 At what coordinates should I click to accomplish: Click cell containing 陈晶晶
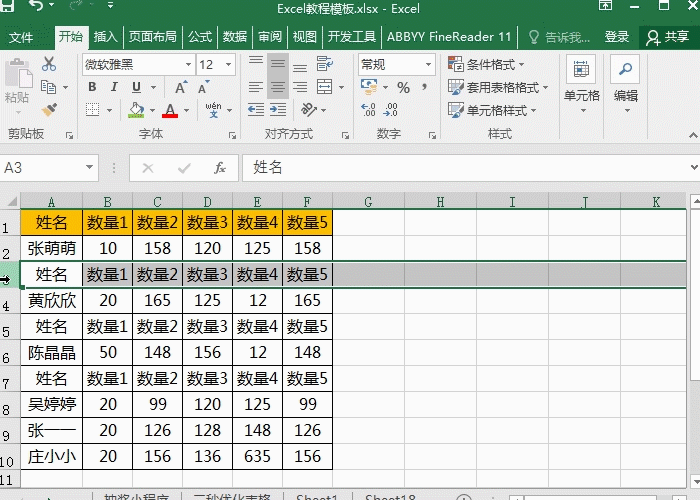click(x=51, y=353)
